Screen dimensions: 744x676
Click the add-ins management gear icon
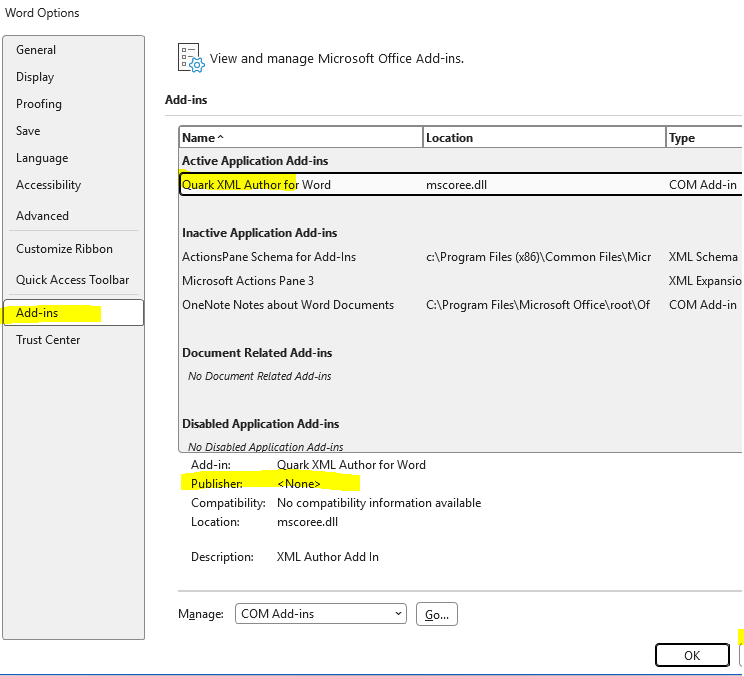[x=191, y=58]
